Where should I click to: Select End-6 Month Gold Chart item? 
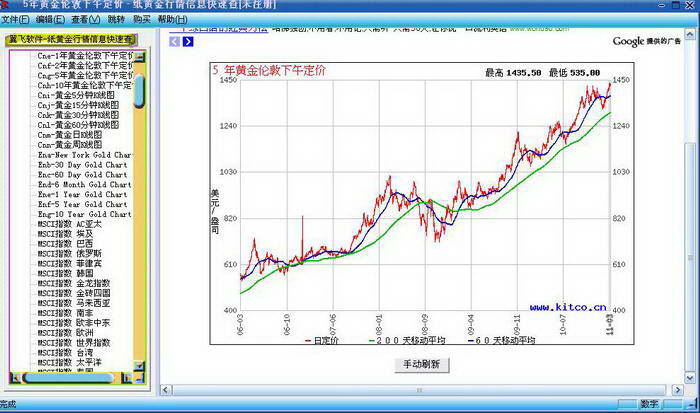click(x=85, y=184)
